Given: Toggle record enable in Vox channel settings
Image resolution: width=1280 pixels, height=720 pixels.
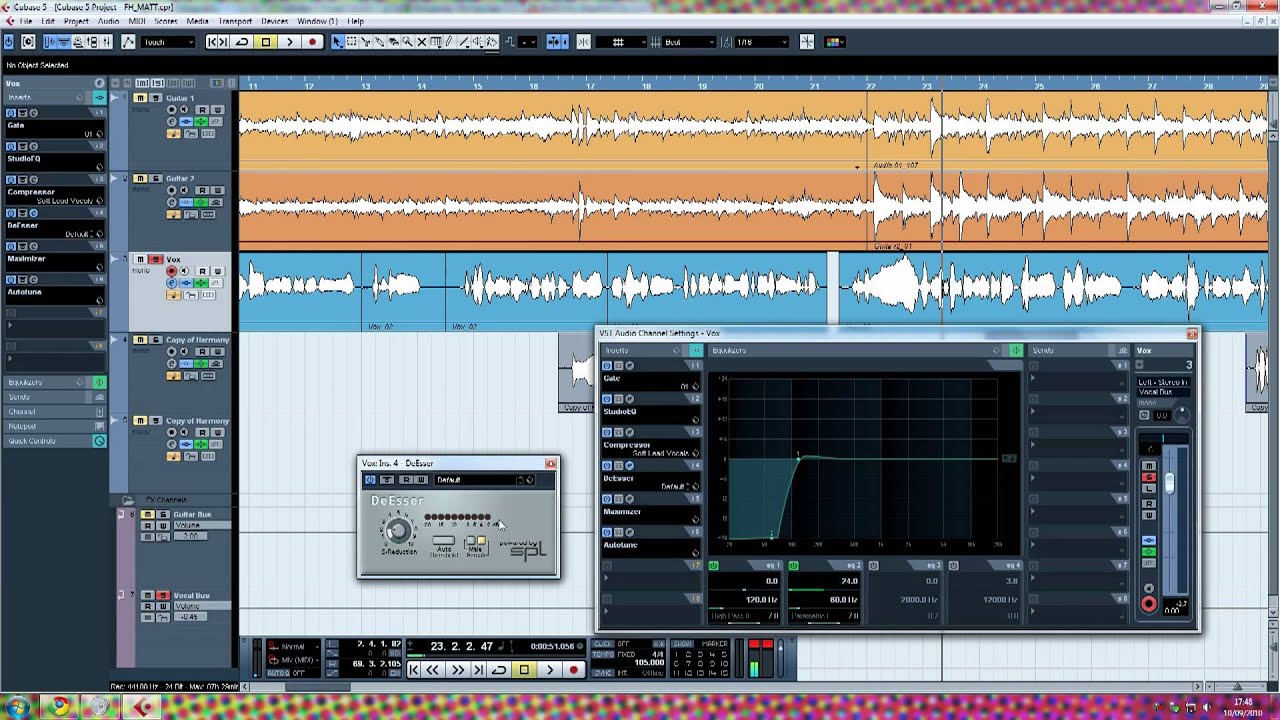Looking at the screenshot, I should (x=1148, y=604).
